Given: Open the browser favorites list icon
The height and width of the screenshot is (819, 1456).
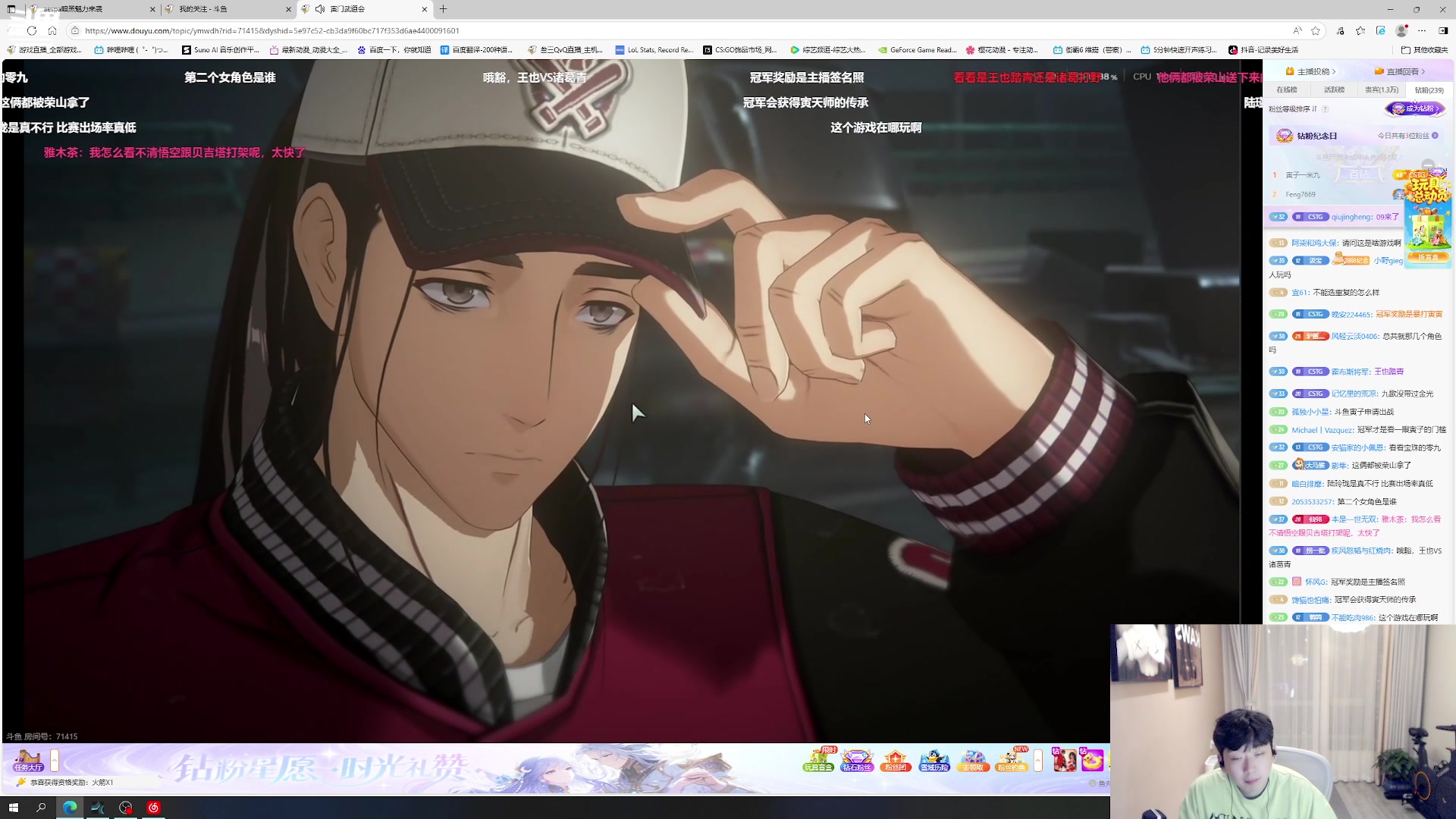Looking at the screenshot, I should (1360, 30).
